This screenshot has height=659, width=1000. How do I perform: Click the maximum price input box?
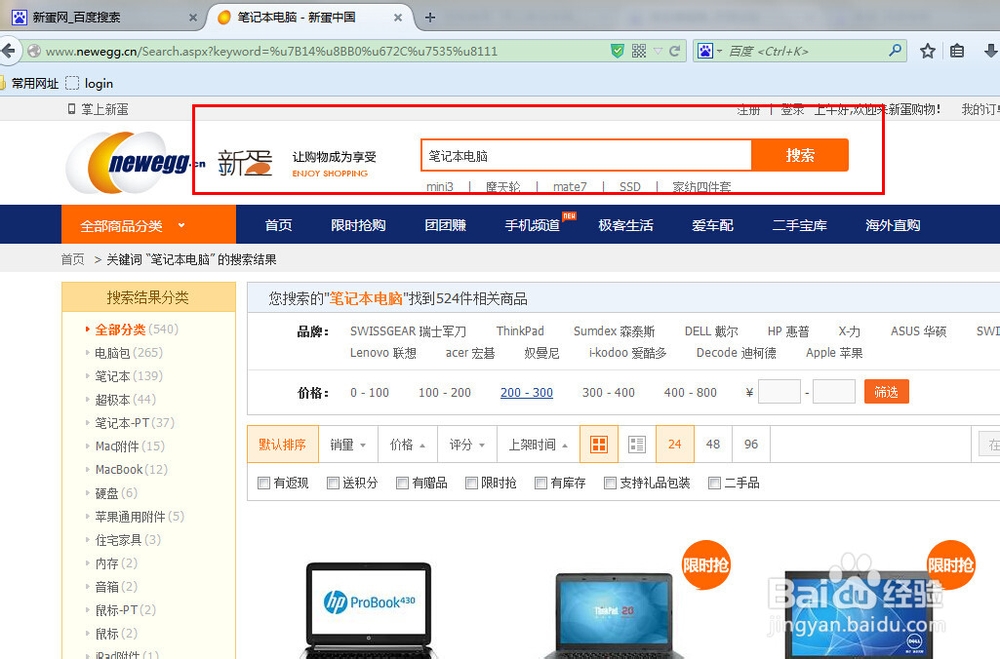[x=834, y=392]
